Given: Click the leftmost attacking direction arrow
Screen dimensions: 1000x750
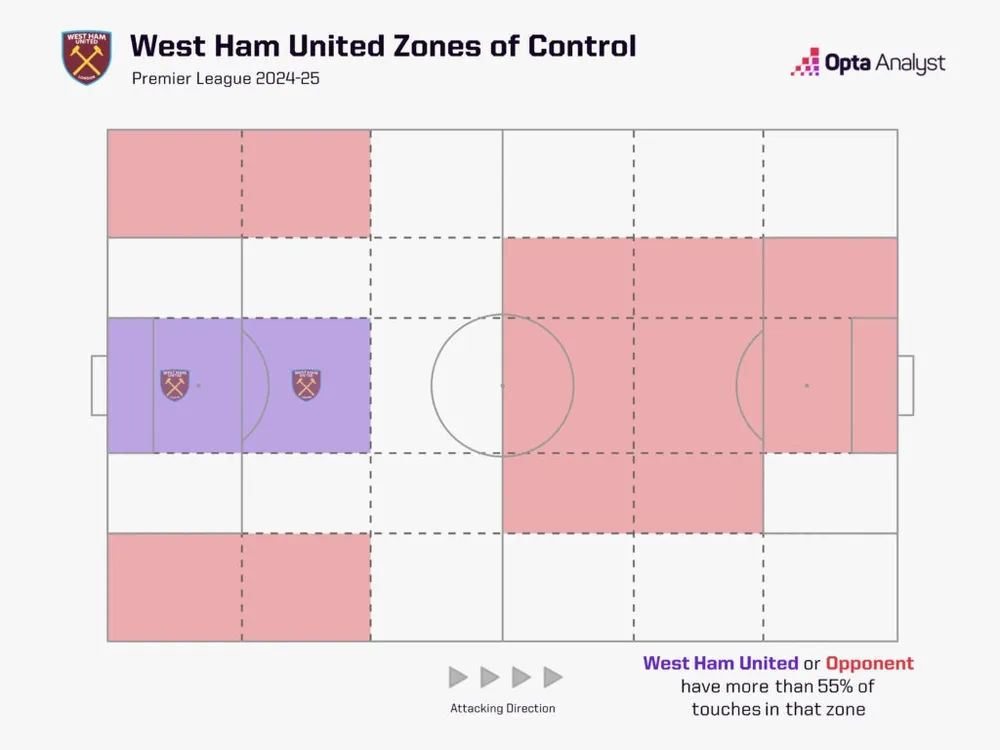Looking at the screenshot, I should [458, 677].
